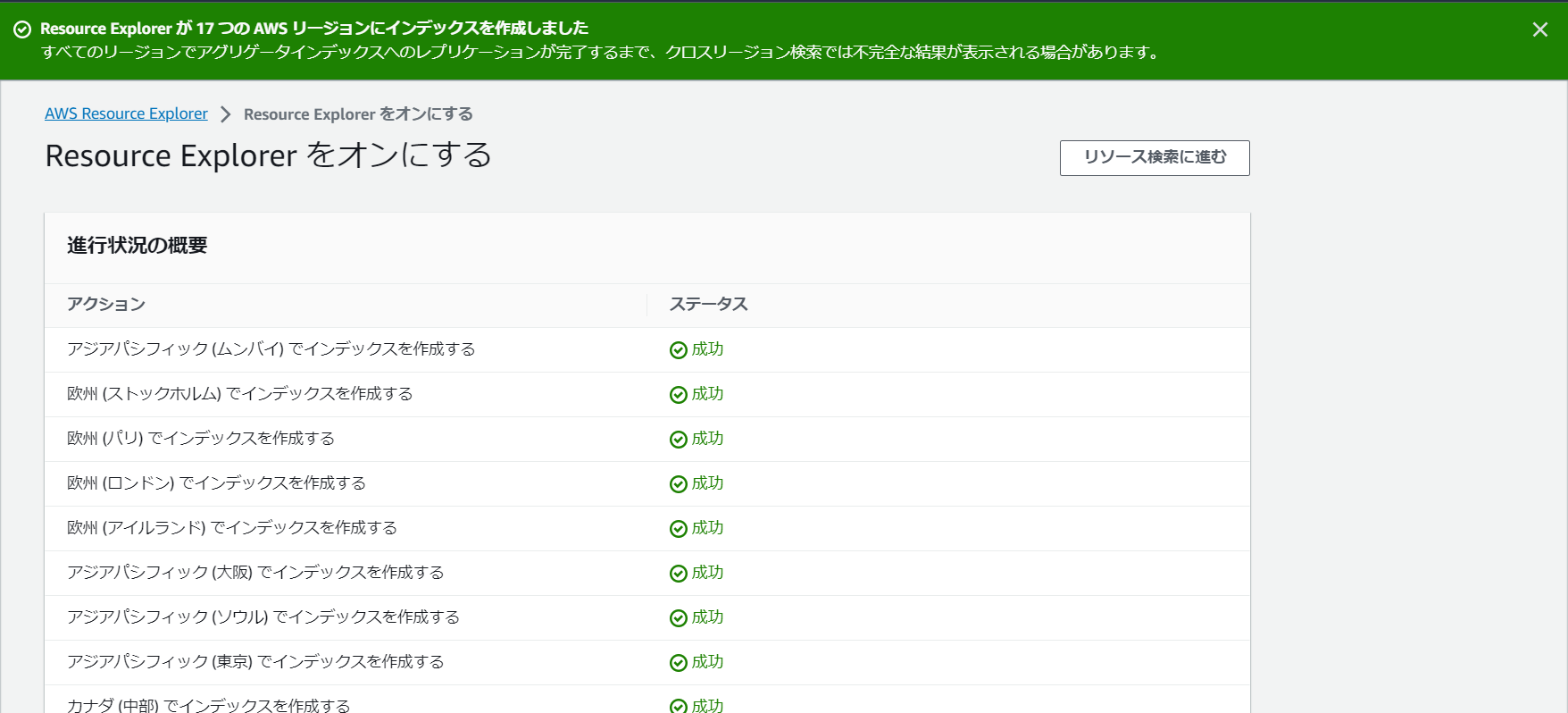The height and width of the screenshot is (713, 1568).
Task: Click the breadcrumb chevron separator
Action: coord(226,114)
